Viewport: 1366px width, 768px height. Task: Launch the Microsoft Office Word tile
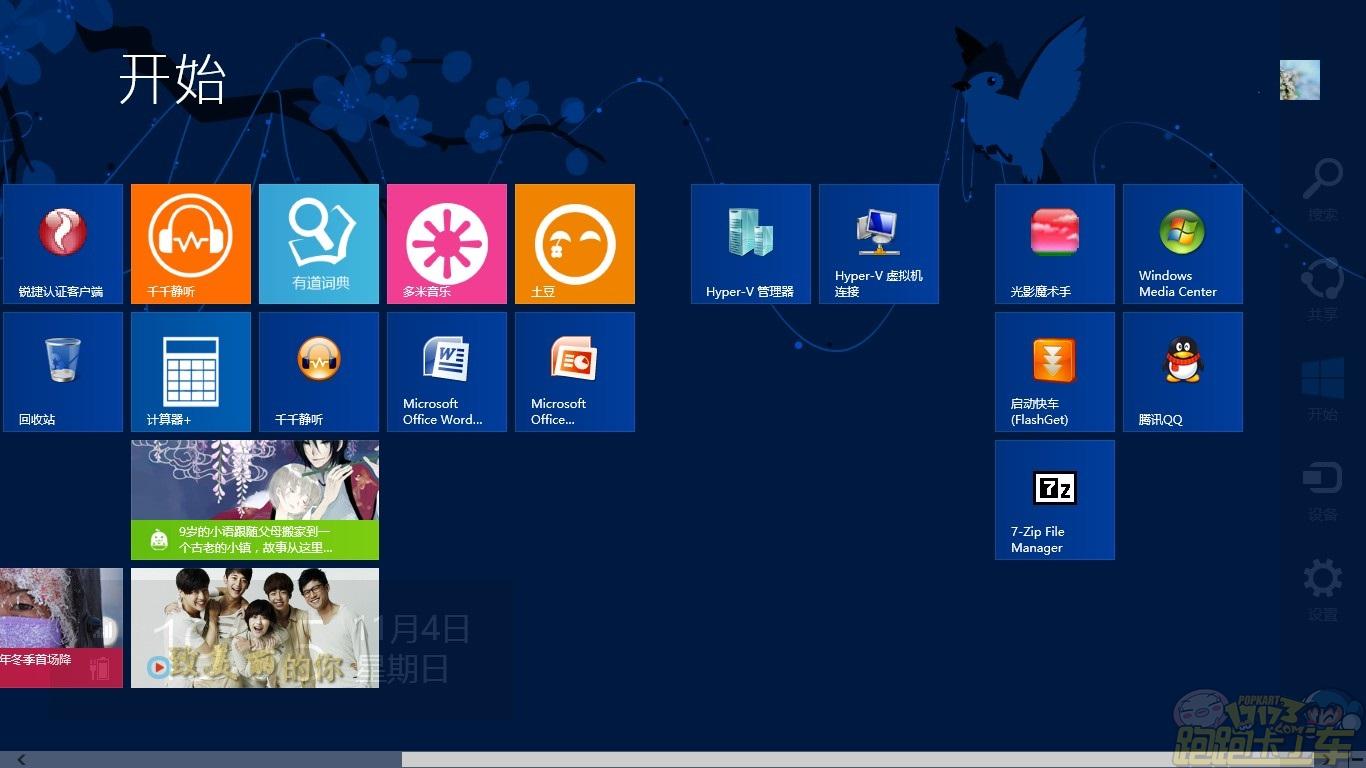pos(447,372)
